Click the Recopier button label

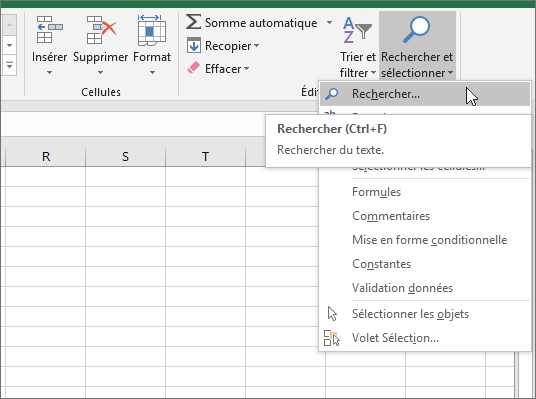point(228,46)
